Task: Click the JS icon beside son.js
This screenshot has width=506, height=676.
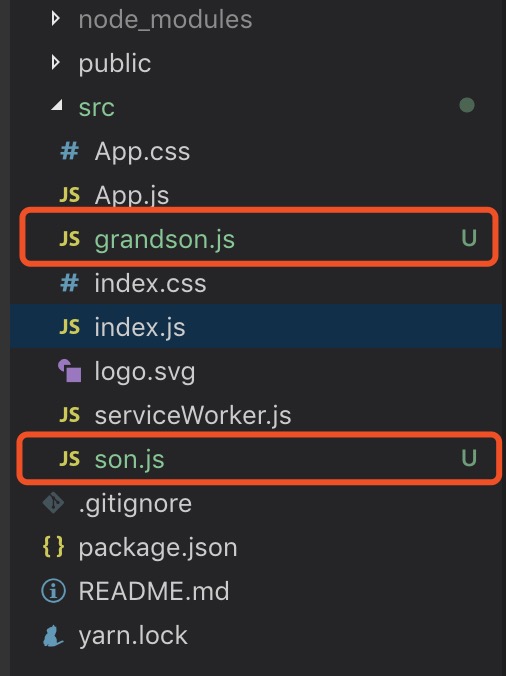Action: (69, 459)
